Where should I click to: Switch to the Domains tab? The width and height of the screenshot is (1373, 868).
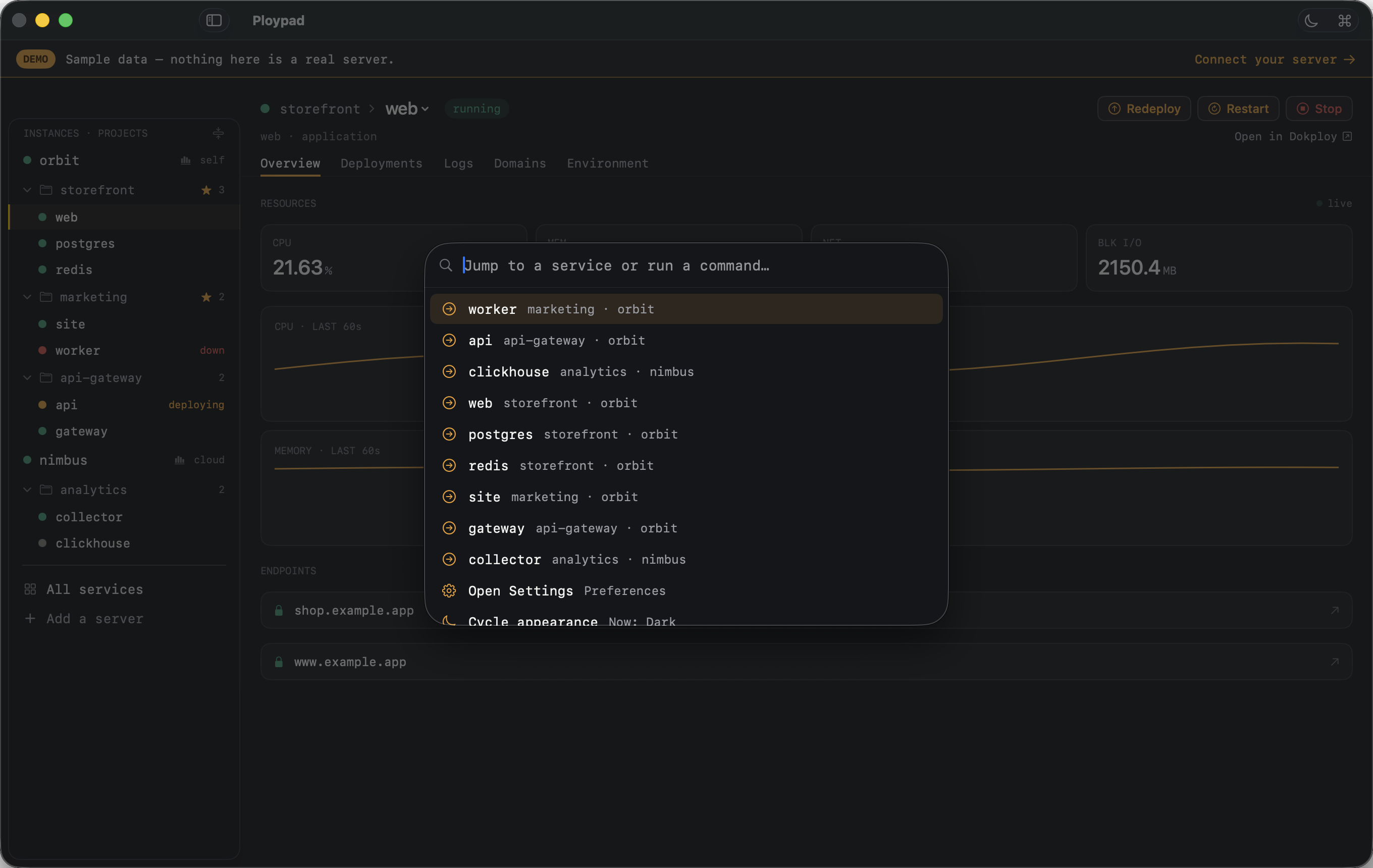pyautogui.click(x=520, y=164)
